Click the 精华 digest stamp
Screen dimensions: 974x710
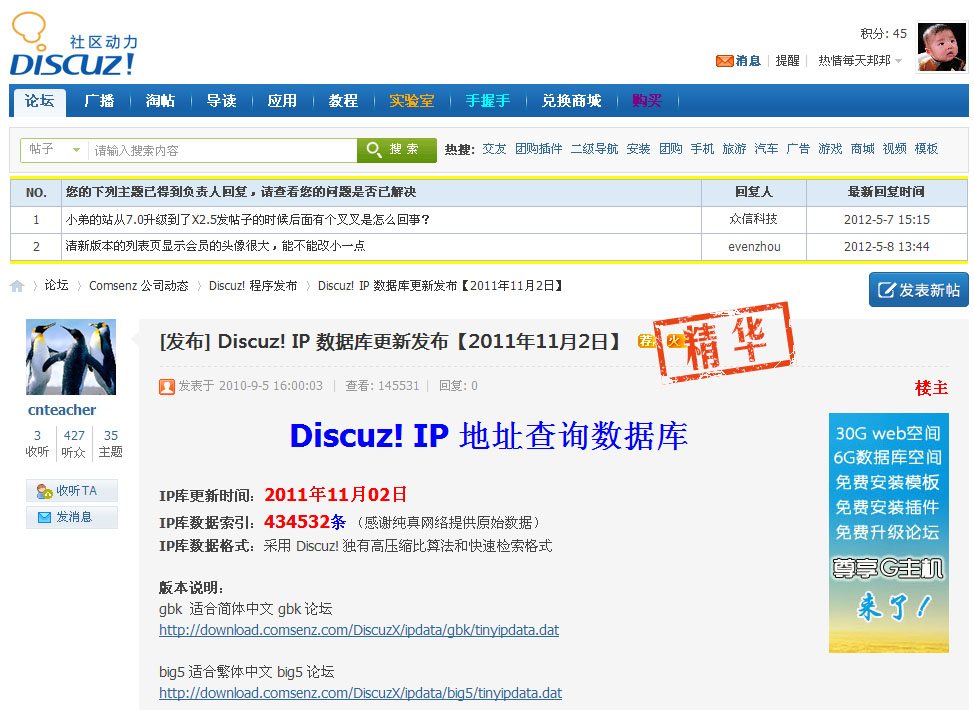[724, 342]
